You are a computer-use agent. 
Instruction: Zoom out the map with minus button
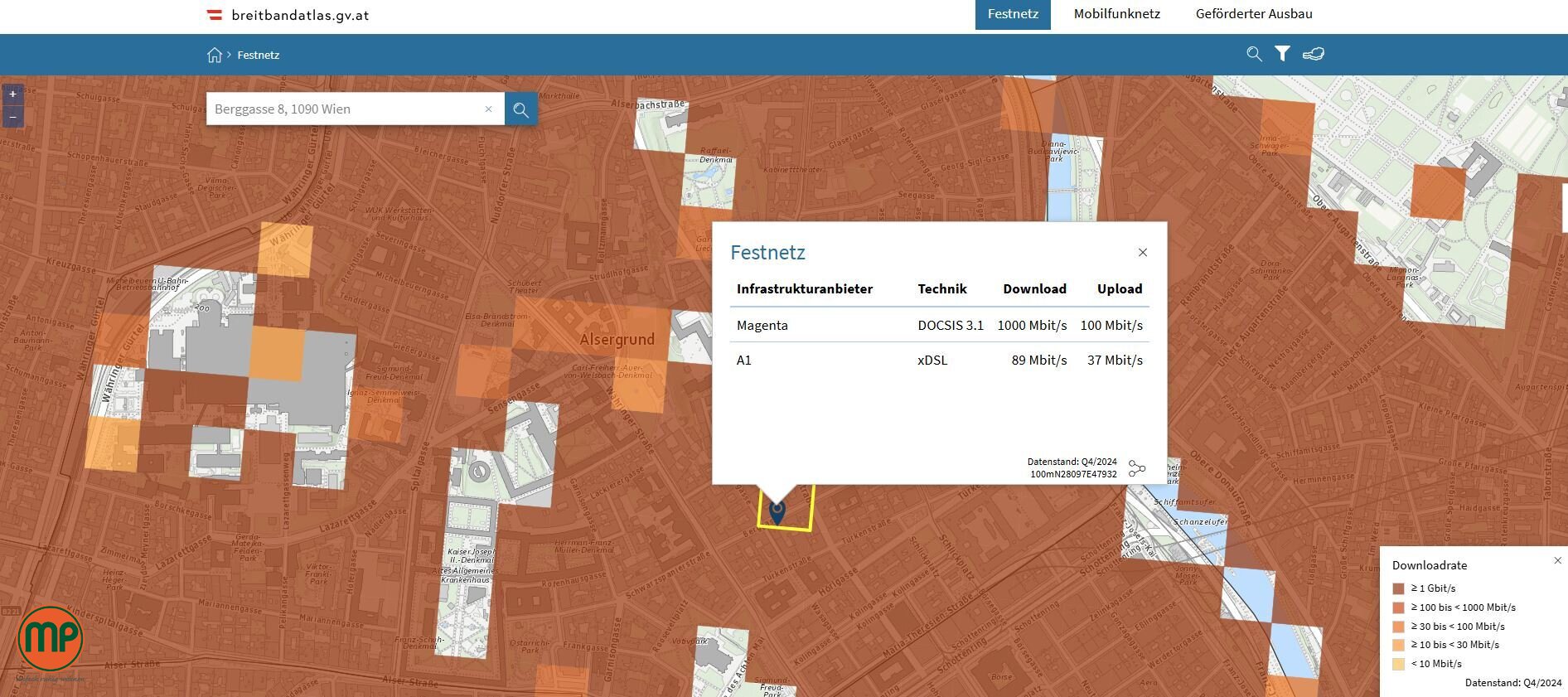point(12,117)
